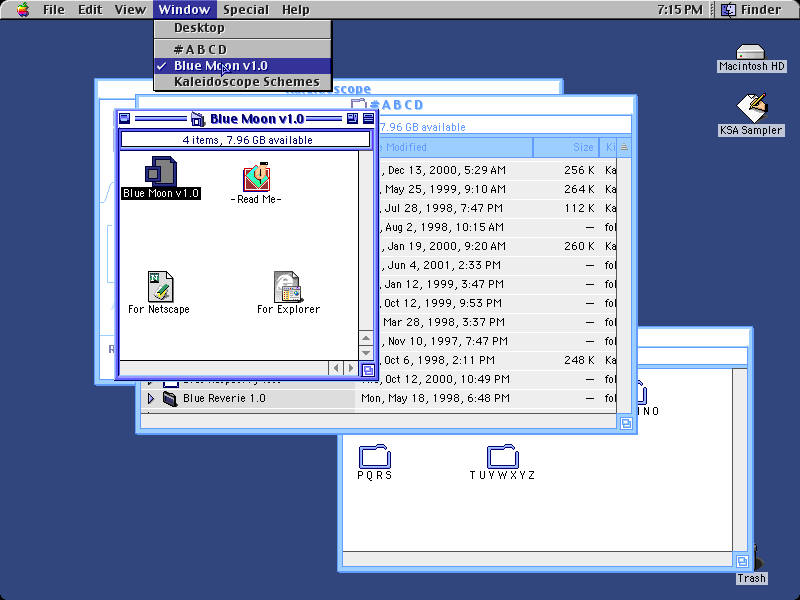Click the date Oct 12, 2000, 10:49 PM
This screenshot has width=800, height=600.
[447, 379]
